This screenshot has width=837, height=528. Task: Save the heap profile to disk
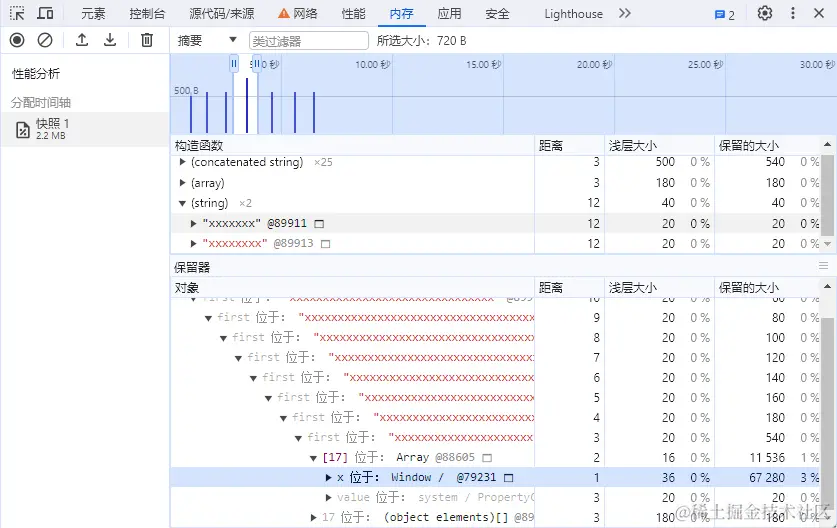tap(110, 40)
